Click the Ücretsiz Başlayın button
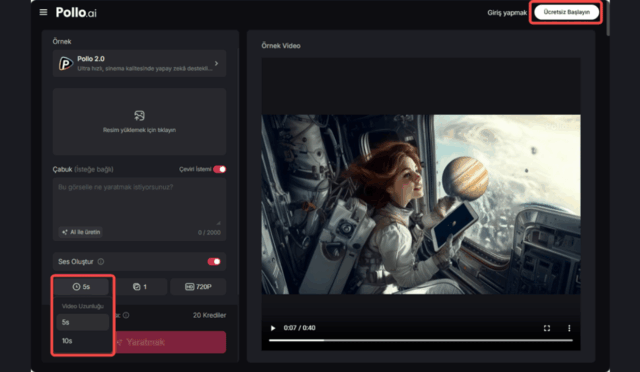 567,12
